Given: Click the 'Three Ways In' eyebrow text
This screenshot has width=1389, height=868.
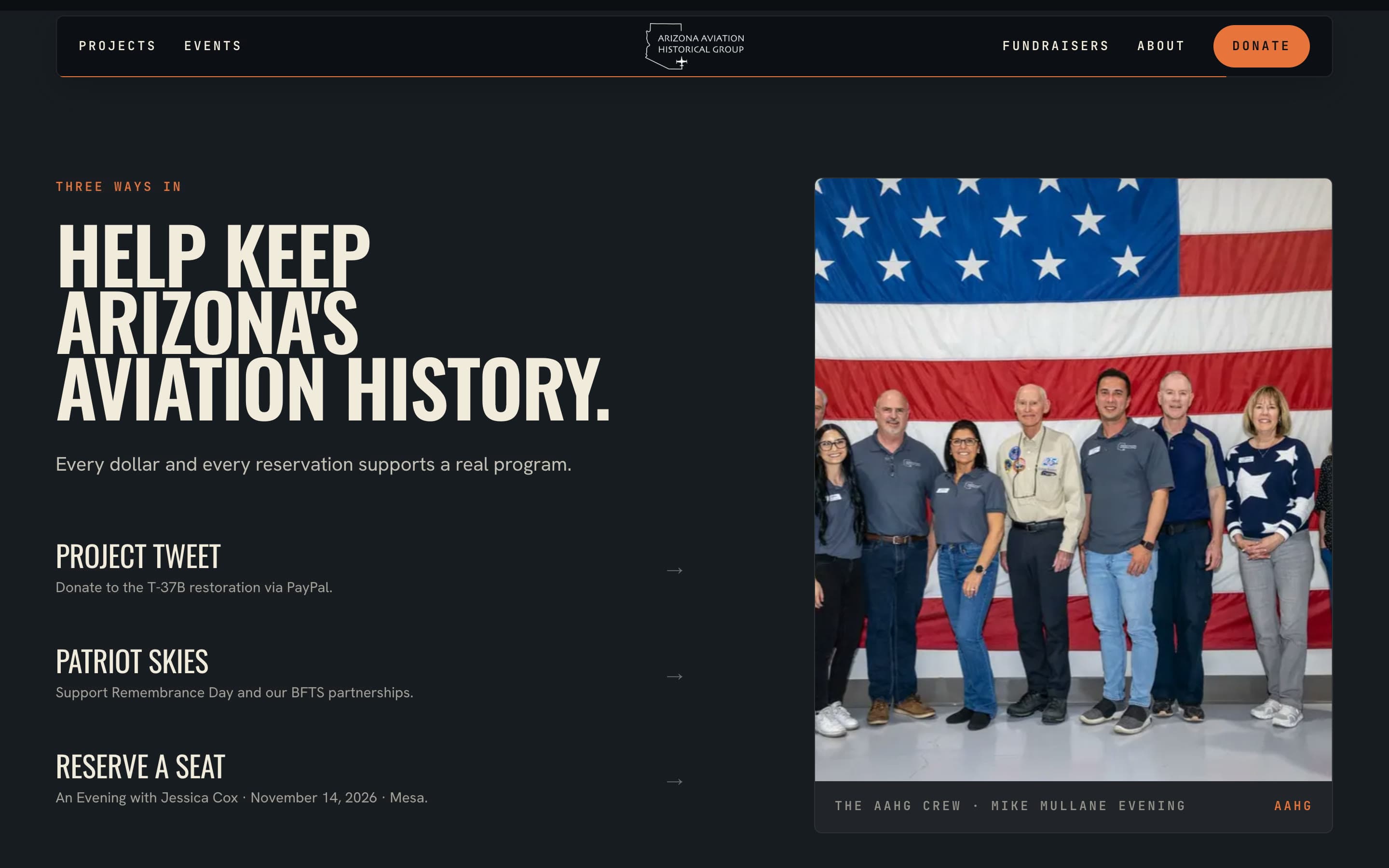Looking at the screenshot, I should (119, 187).
